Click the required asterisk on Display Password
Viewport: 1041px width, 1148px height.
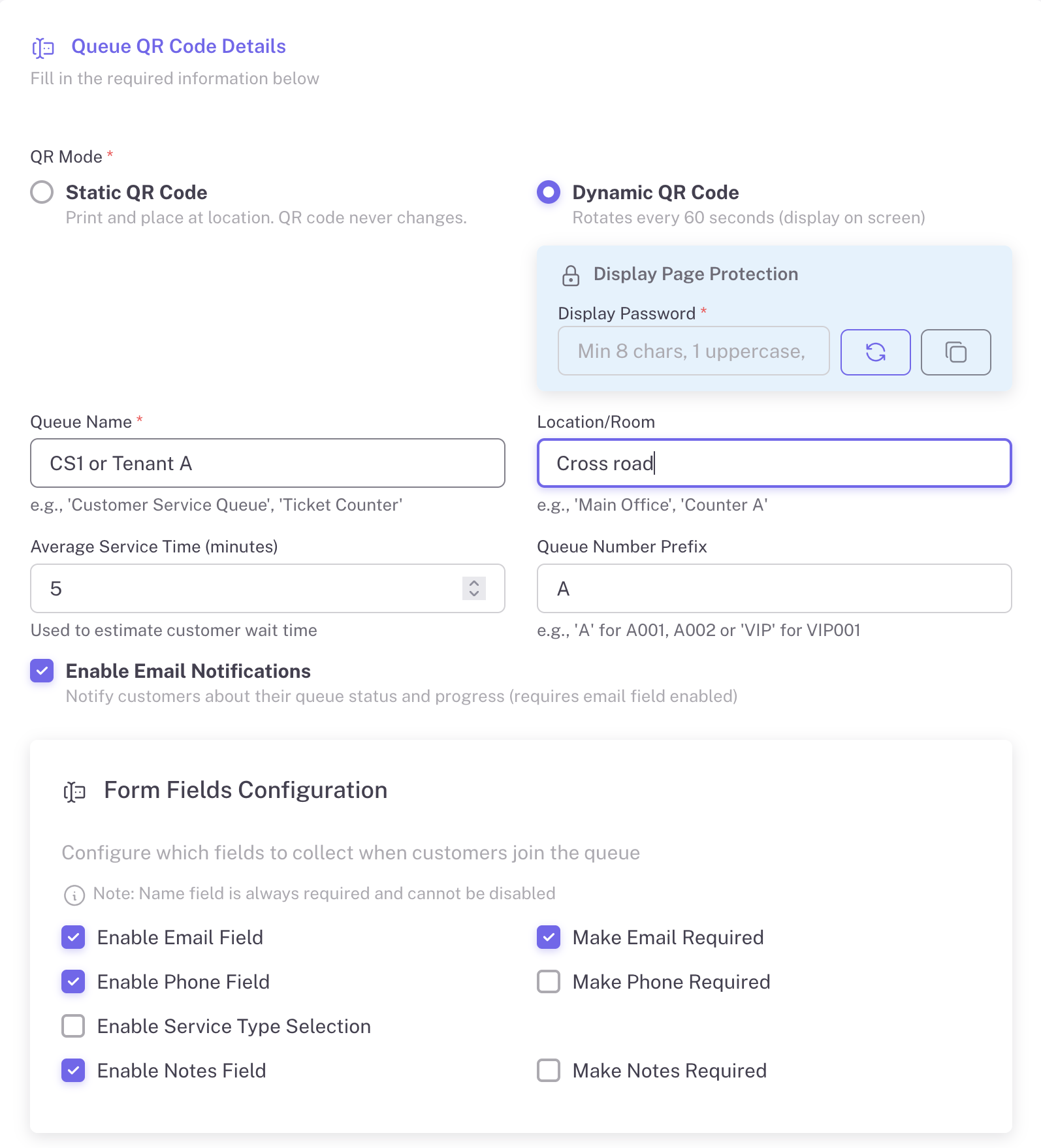coord(703,312)
